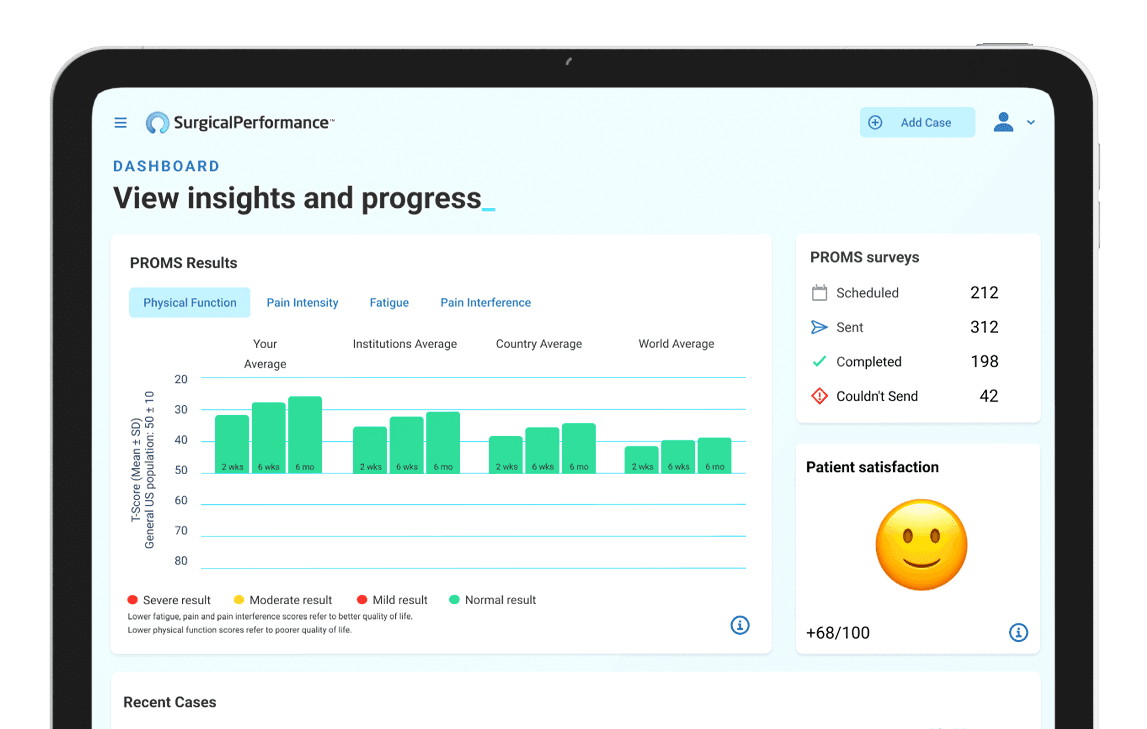
Task: Click the Sent paper plane icon
Action: 819,327
